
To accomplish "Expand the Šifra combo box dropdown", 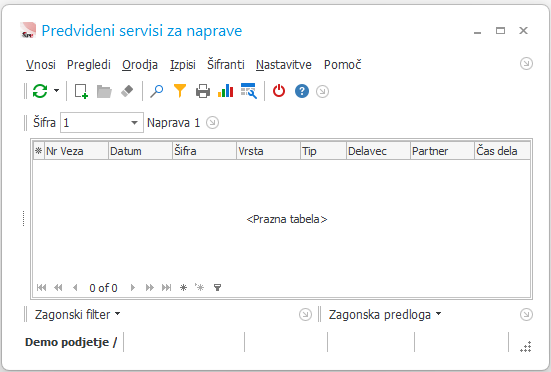I will (x=134, y=123).
